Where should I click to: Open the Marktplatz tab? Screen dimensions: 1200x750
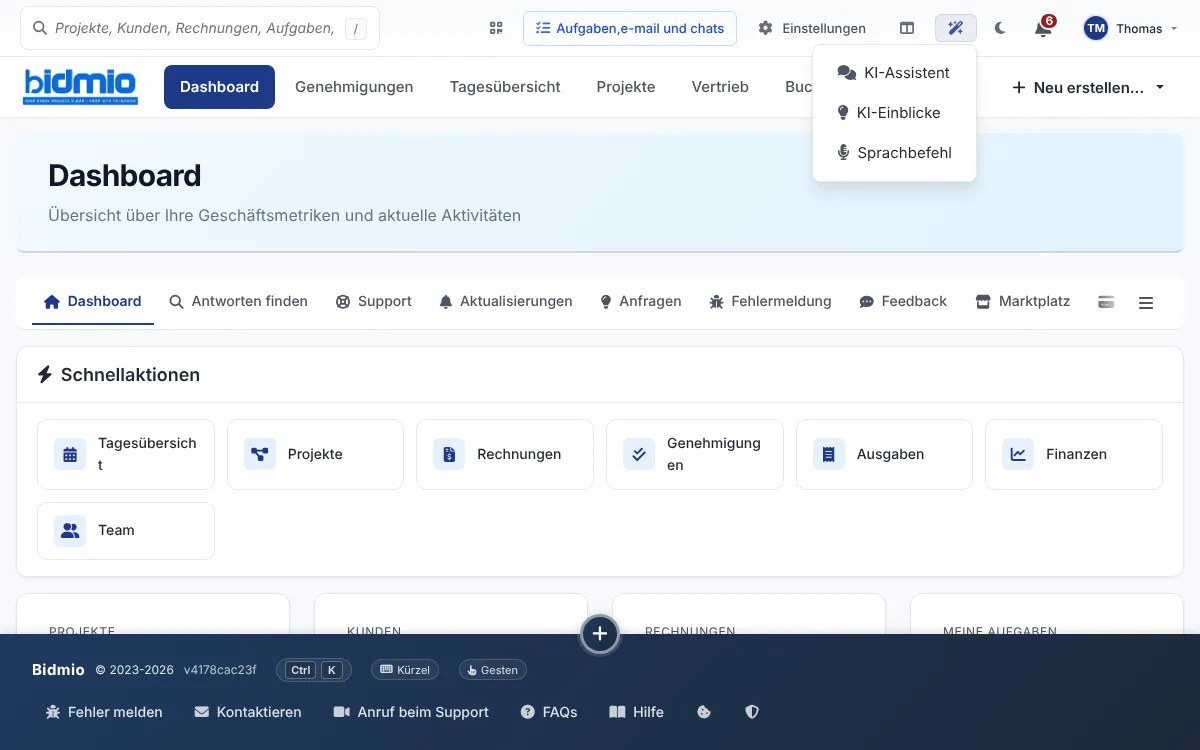1022,302
